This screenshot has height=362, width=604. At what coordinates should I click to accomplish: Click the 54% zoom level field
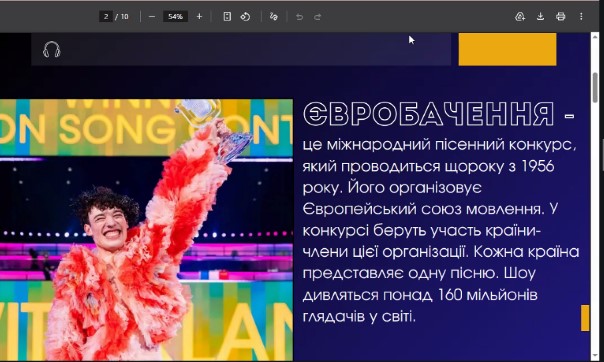pyautogui.click(x=175, y=17)
